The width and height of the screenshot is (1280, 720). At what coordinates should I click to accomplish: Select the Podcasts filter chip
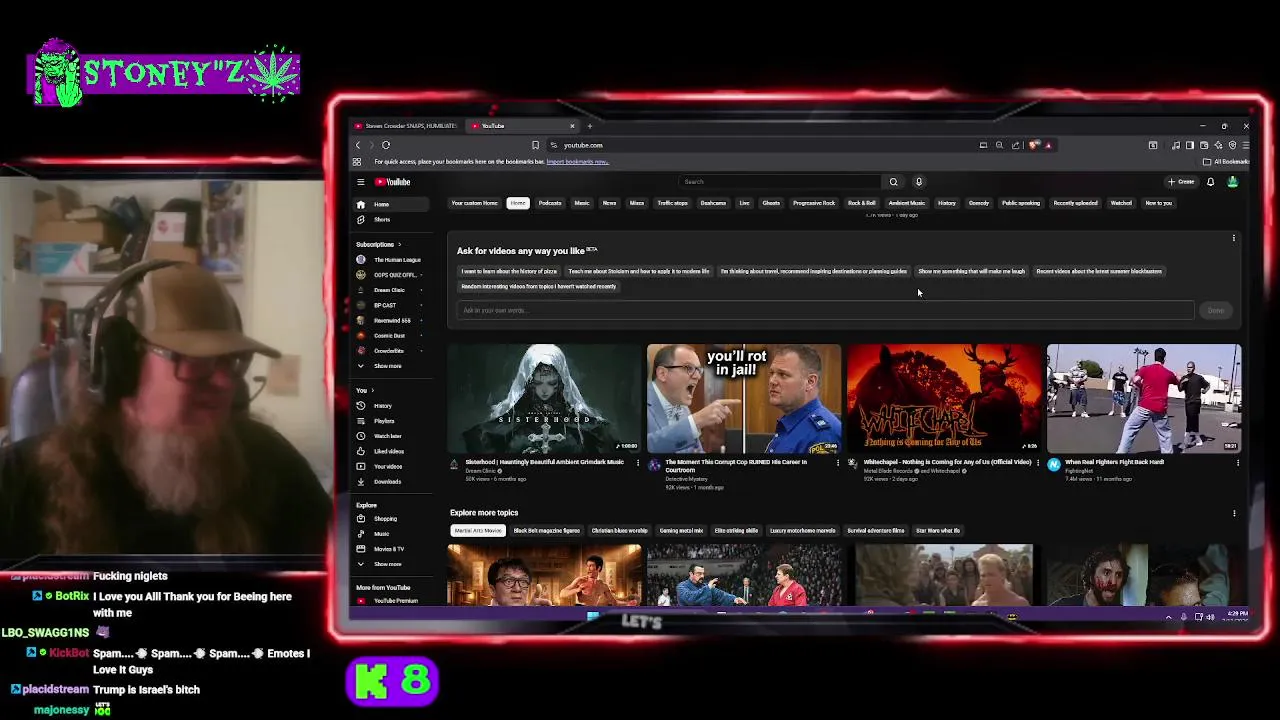click(550, 203)
